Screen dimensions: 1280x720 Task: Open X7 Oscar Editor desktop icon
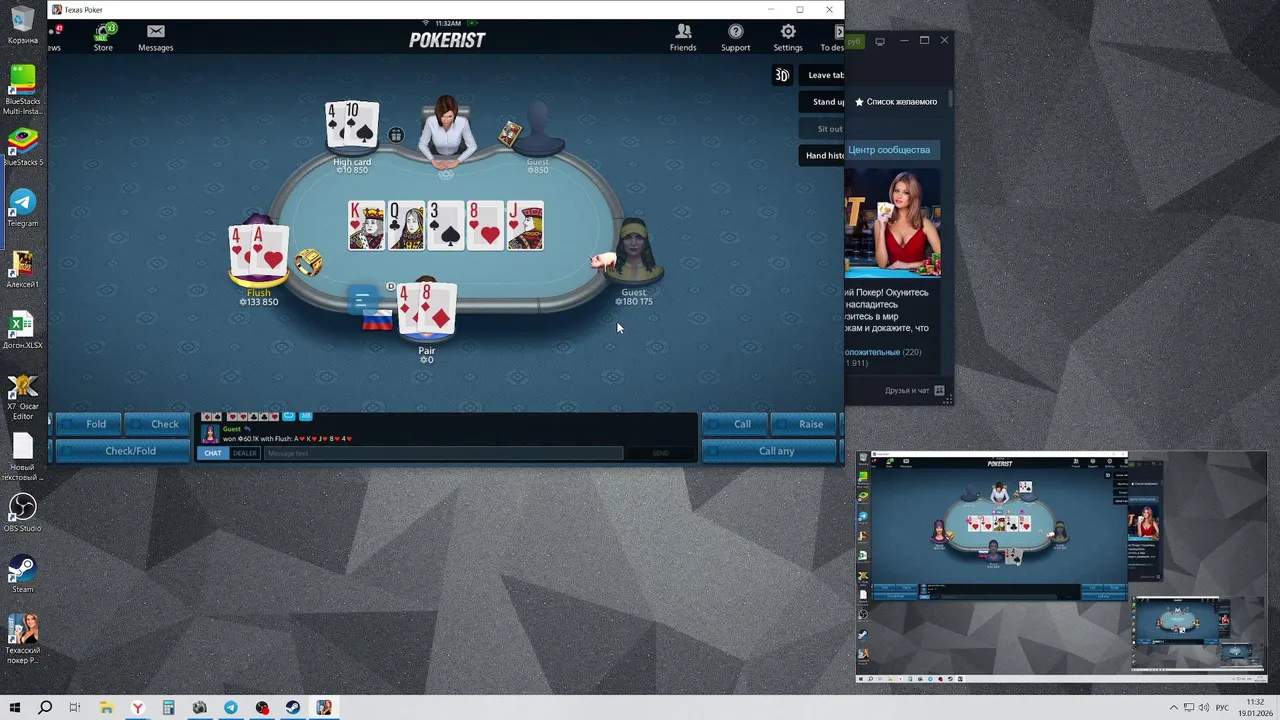tap(22, 397)
